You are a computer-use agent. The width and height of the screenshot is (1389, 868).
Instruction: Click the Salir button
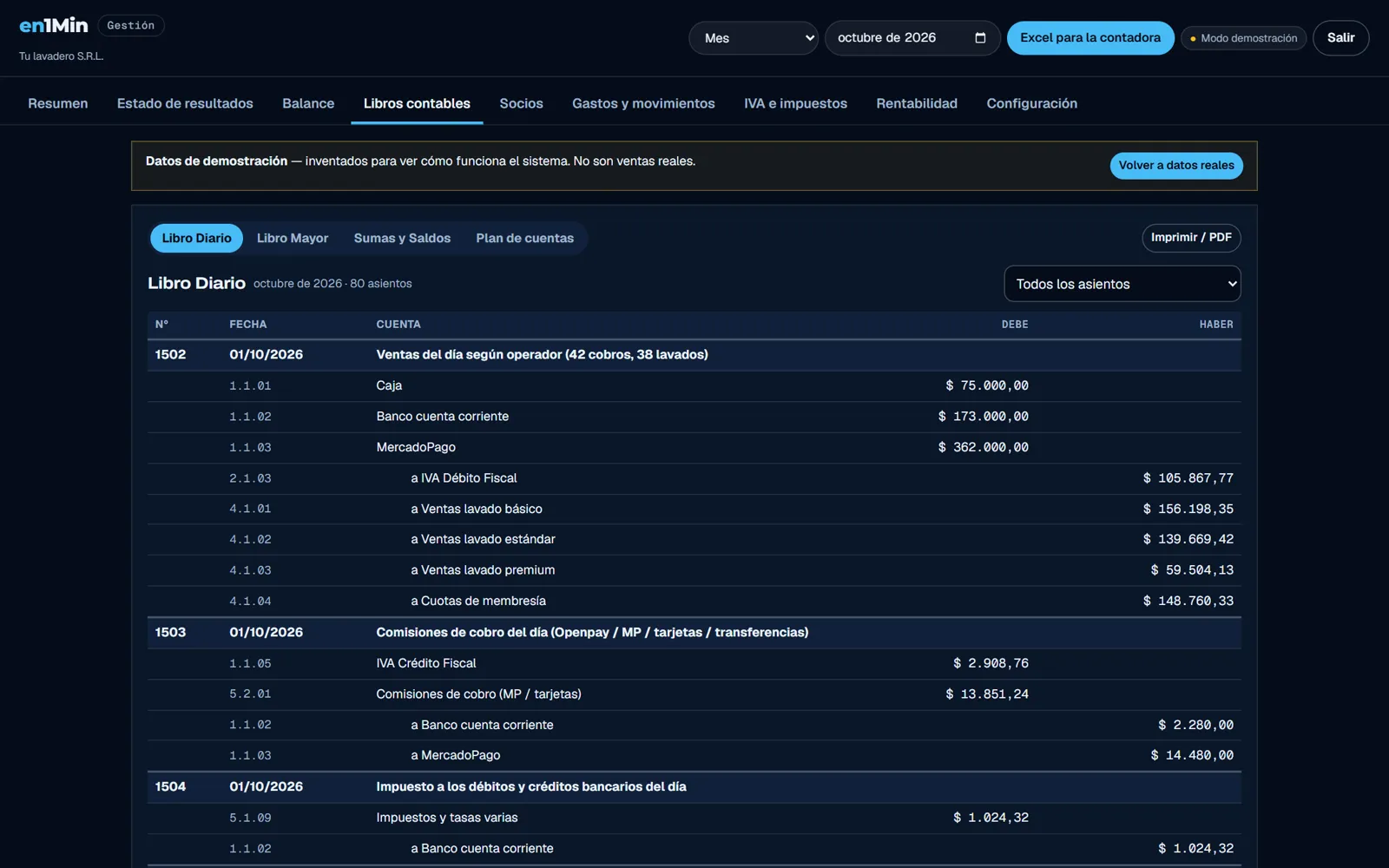click(1340, 38)
